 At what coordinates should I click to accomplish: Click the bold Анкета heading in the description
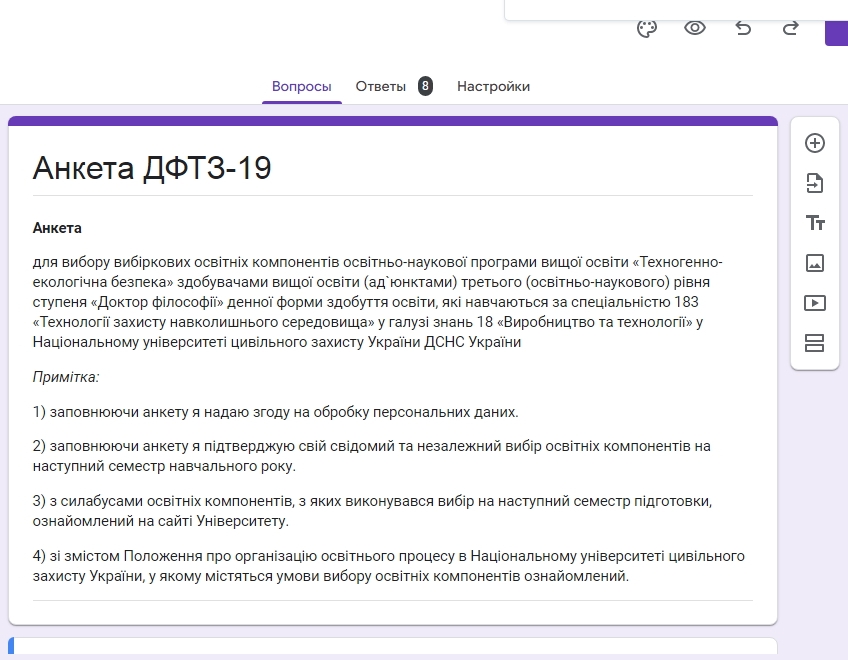click(x=57, y=228)
